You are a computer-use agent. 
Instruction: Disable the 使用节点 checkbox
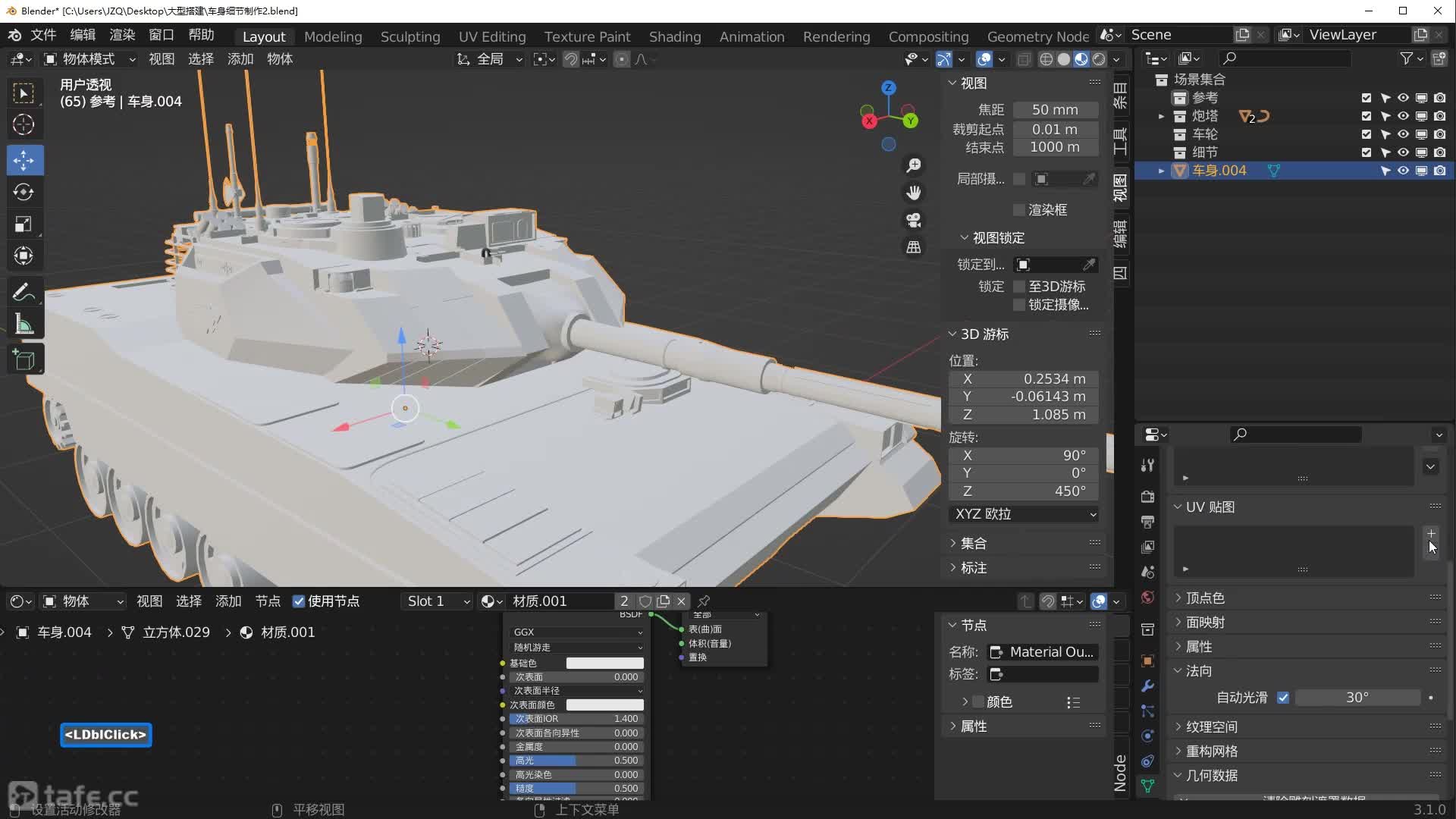(299, 601)
